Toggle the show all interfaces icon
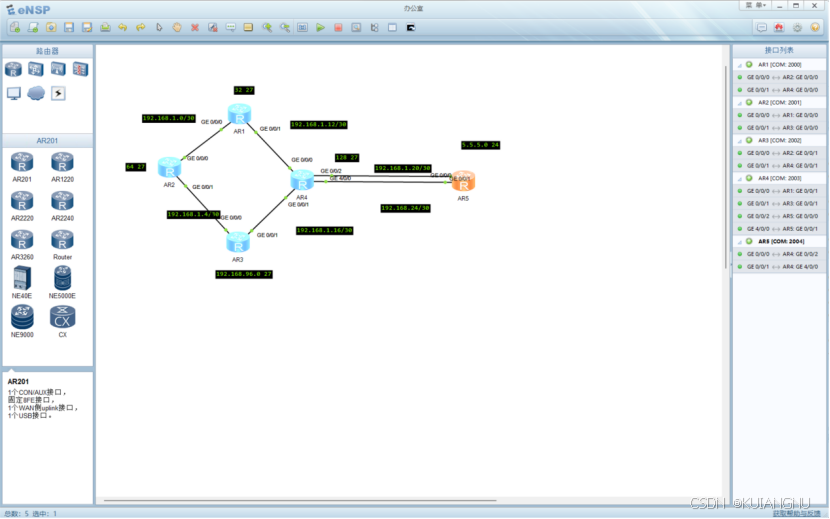The height and width of the screenshot is (519, 830). click(374, 28)
